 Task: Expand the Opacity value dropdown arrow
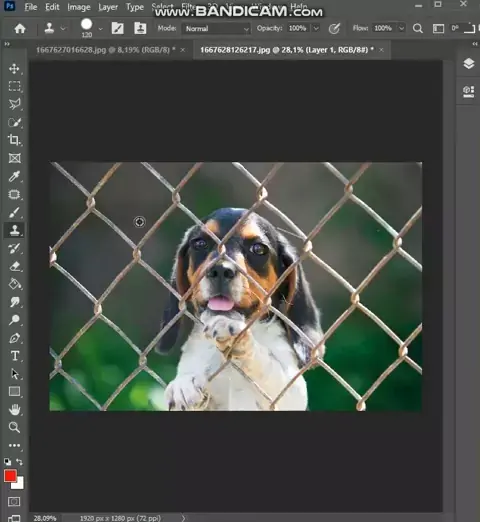[x=316, y=29]
